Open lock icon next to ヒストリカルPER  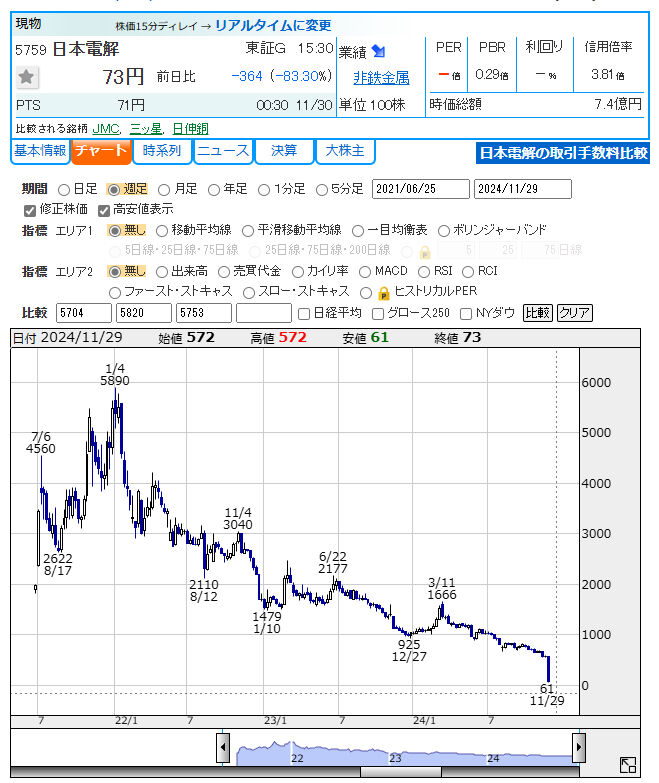coord(383,293)
